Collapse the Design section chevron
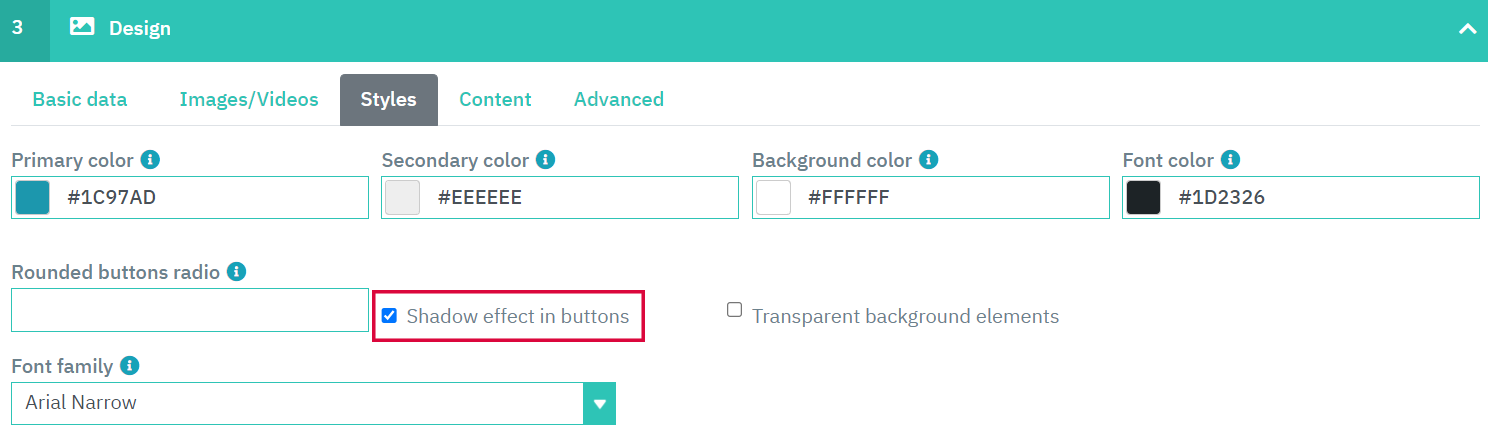Image resolution: width=1488 pixels, height=436 pixels. click(x=1467, y=29)
